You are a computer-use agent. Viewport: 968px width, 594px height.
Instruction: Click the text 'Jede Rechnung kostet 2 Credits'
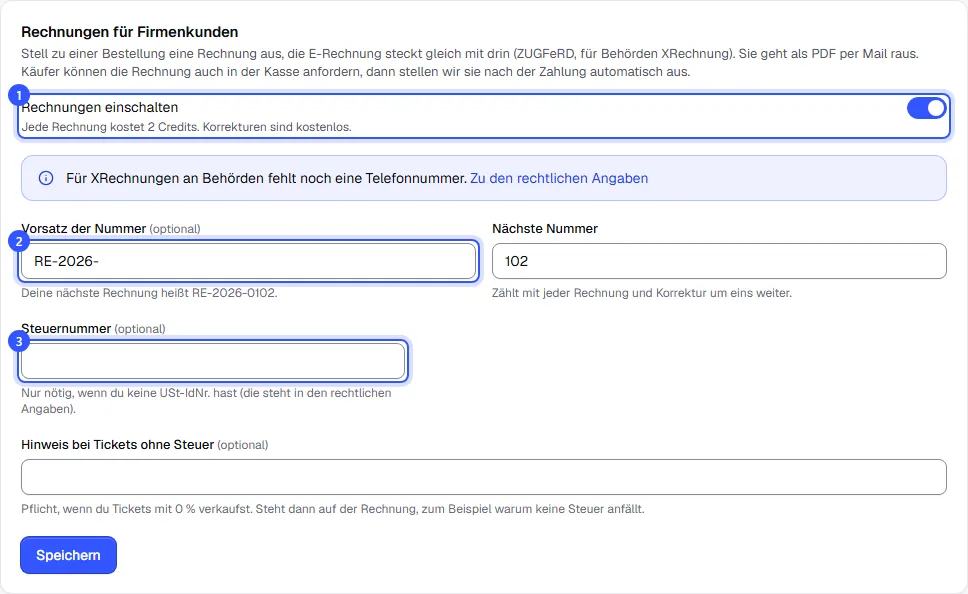pyautogui.click(x=110, y=127)
